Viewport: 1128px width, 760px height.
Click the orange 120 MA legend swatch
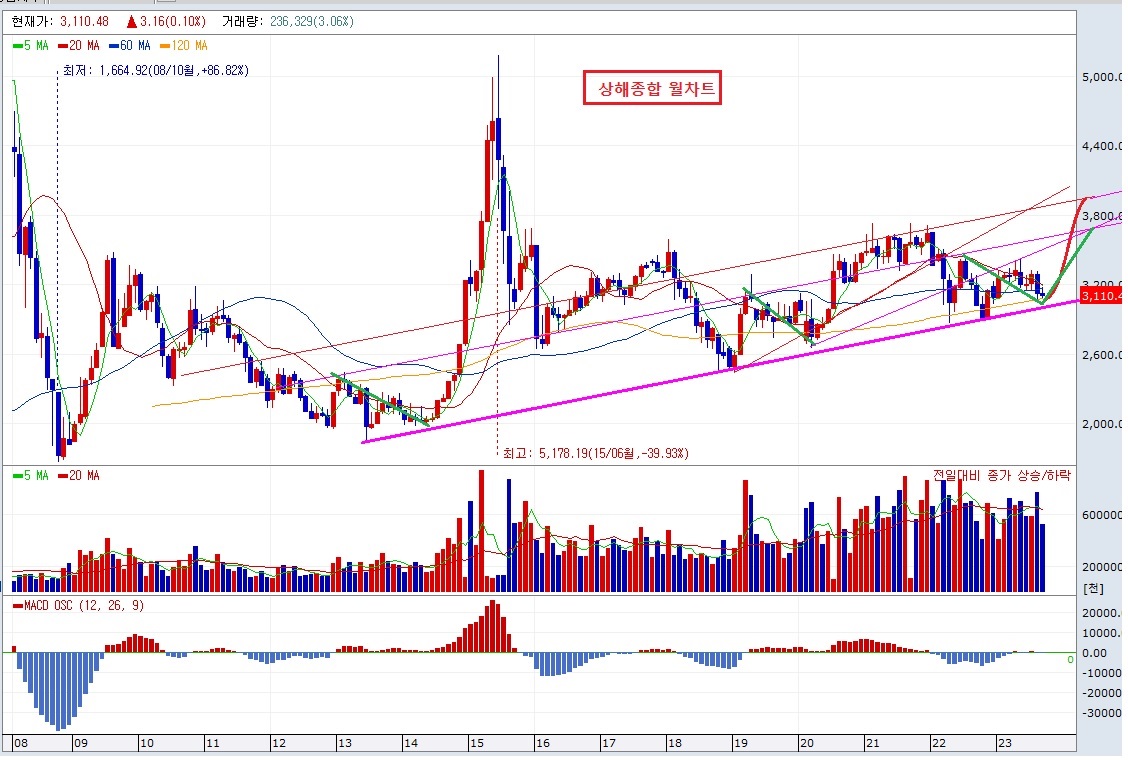click(167, 46)
